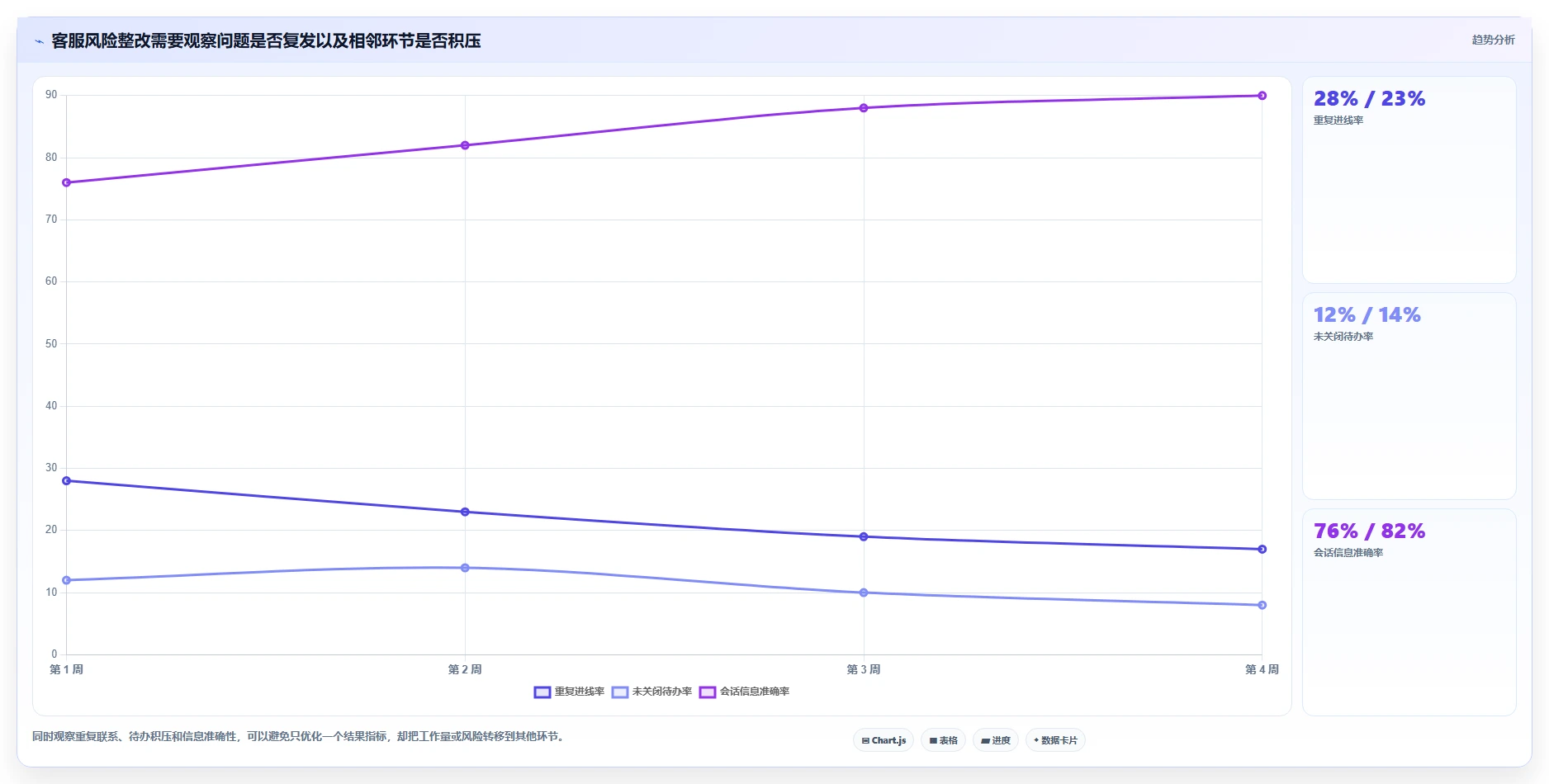This screenshot has width=1549, height=784.
Task: Click the 重复进线率 legend color box
Action: pyautogui.click(x=542, y=692)
